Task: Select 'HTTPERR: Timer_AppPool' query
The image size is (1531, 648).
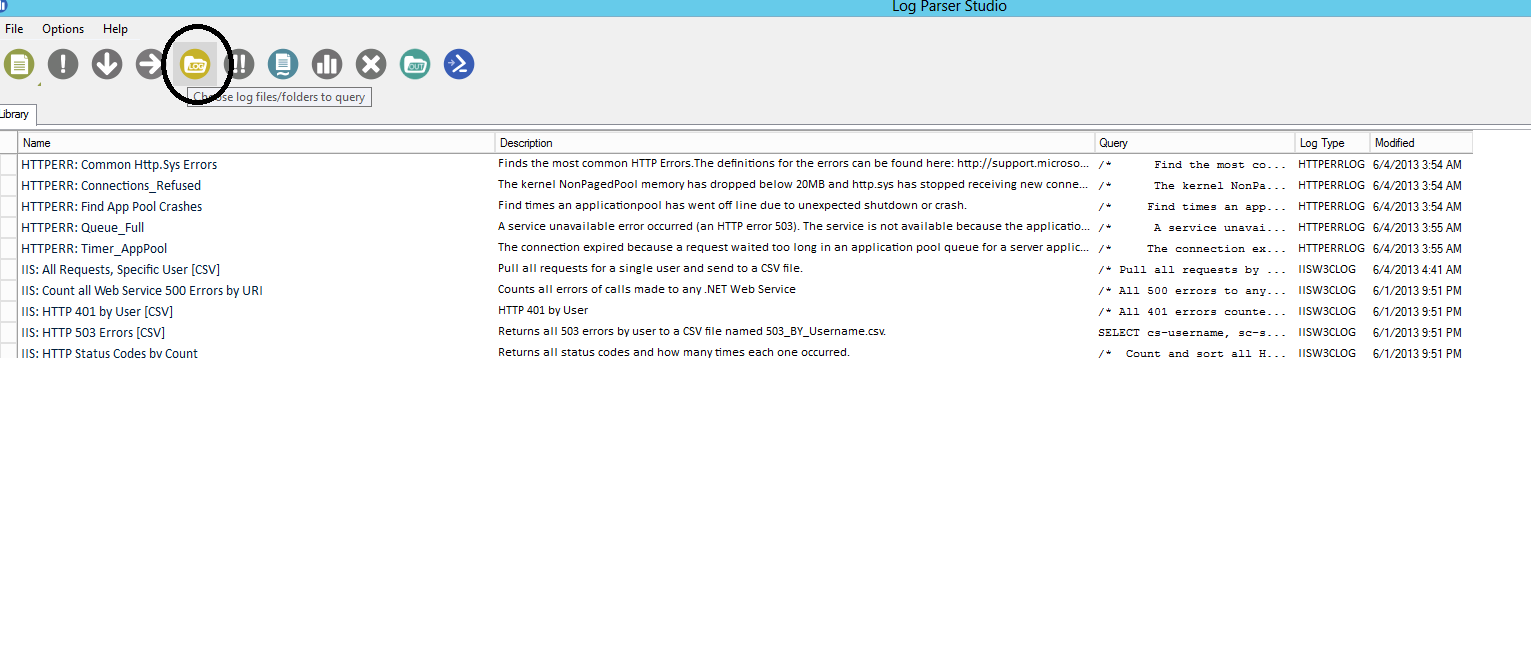Action: coord(94,249)
